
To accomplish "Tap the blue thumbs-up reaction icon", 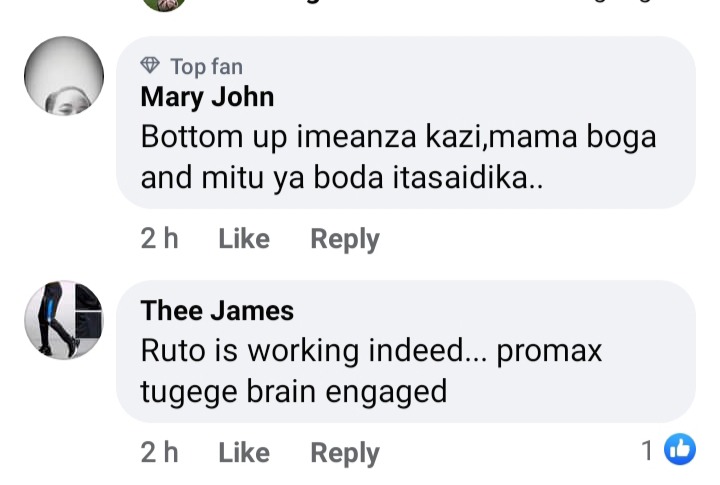I will 680,449.
